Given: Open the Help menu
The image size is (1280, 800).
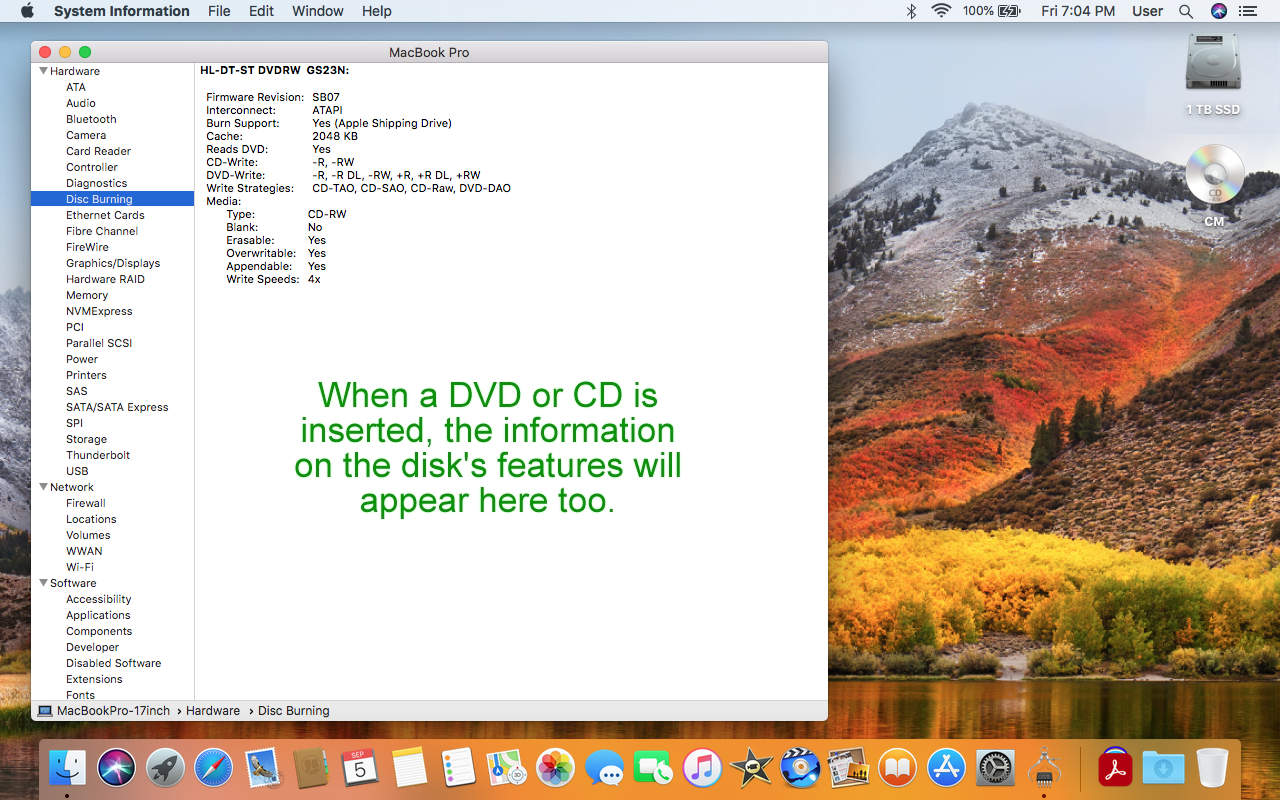Looking at the screenshot, I should [377, 11].
